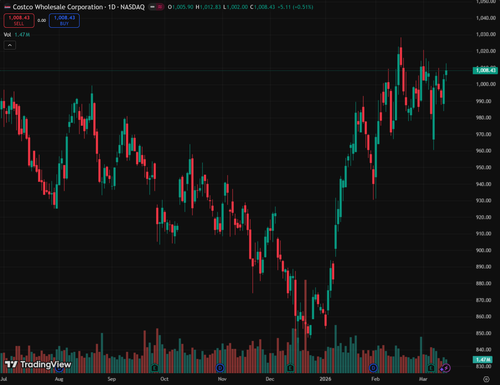This screenshot has height=385, width=500.
Task: Open the dividend marker near Nov
Action: click(220, 368)
